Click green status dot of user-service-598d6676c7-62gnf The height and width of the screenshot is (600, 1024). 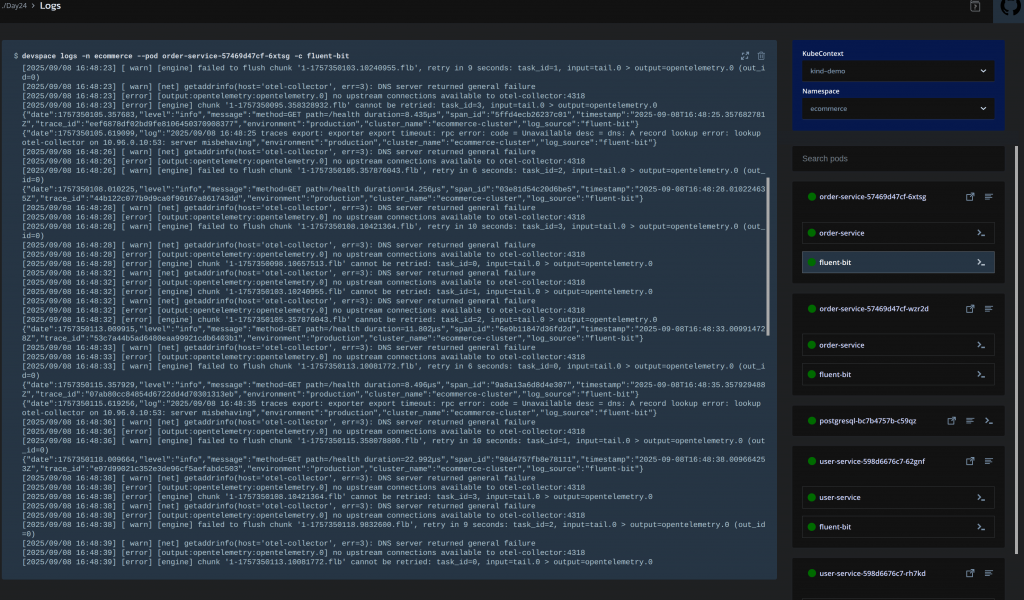pyautogui.click(x=812, y=461)
